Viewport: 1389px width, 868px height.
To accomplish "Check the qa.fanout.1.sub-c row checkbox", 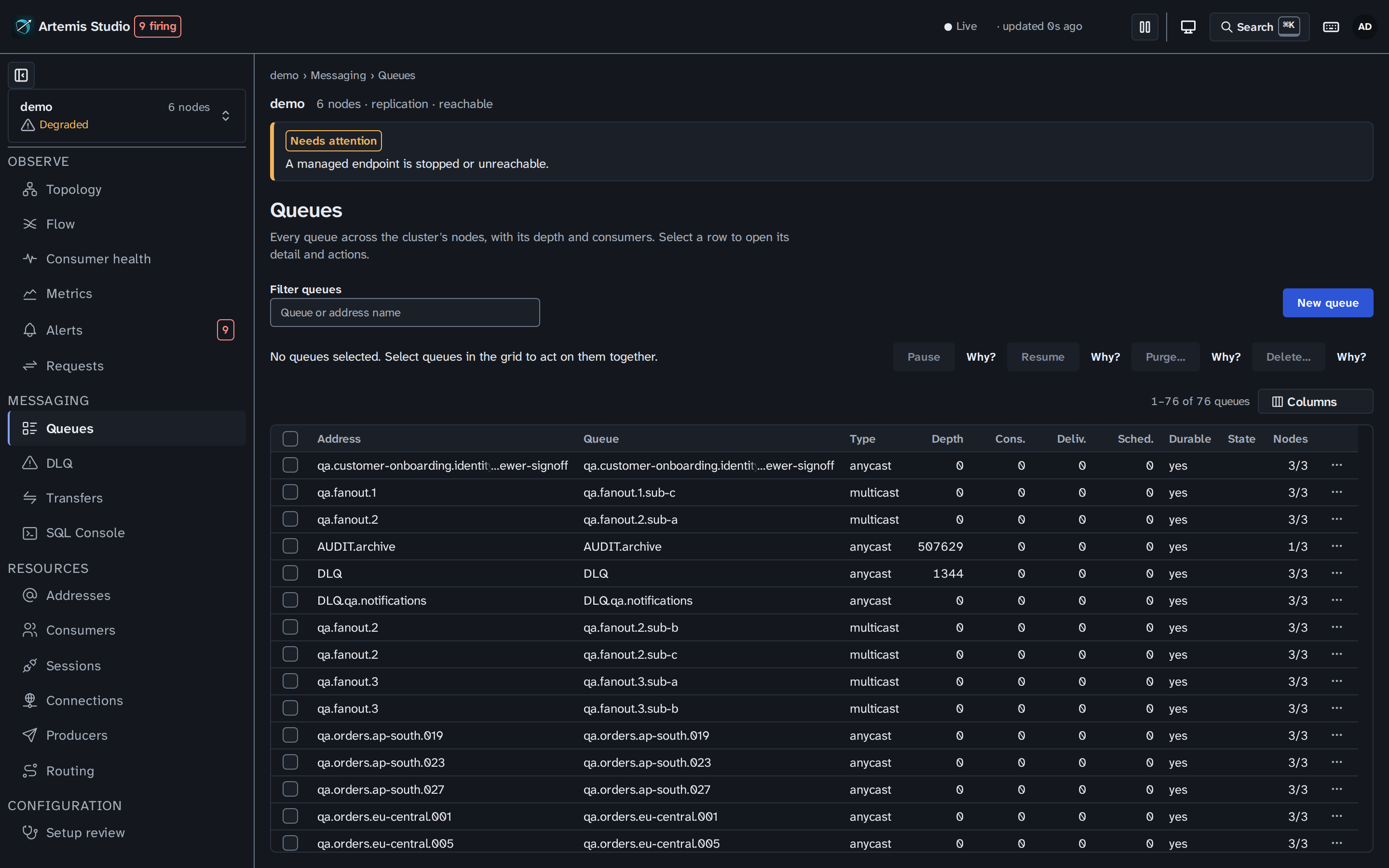I will click(x=290, y=492).
